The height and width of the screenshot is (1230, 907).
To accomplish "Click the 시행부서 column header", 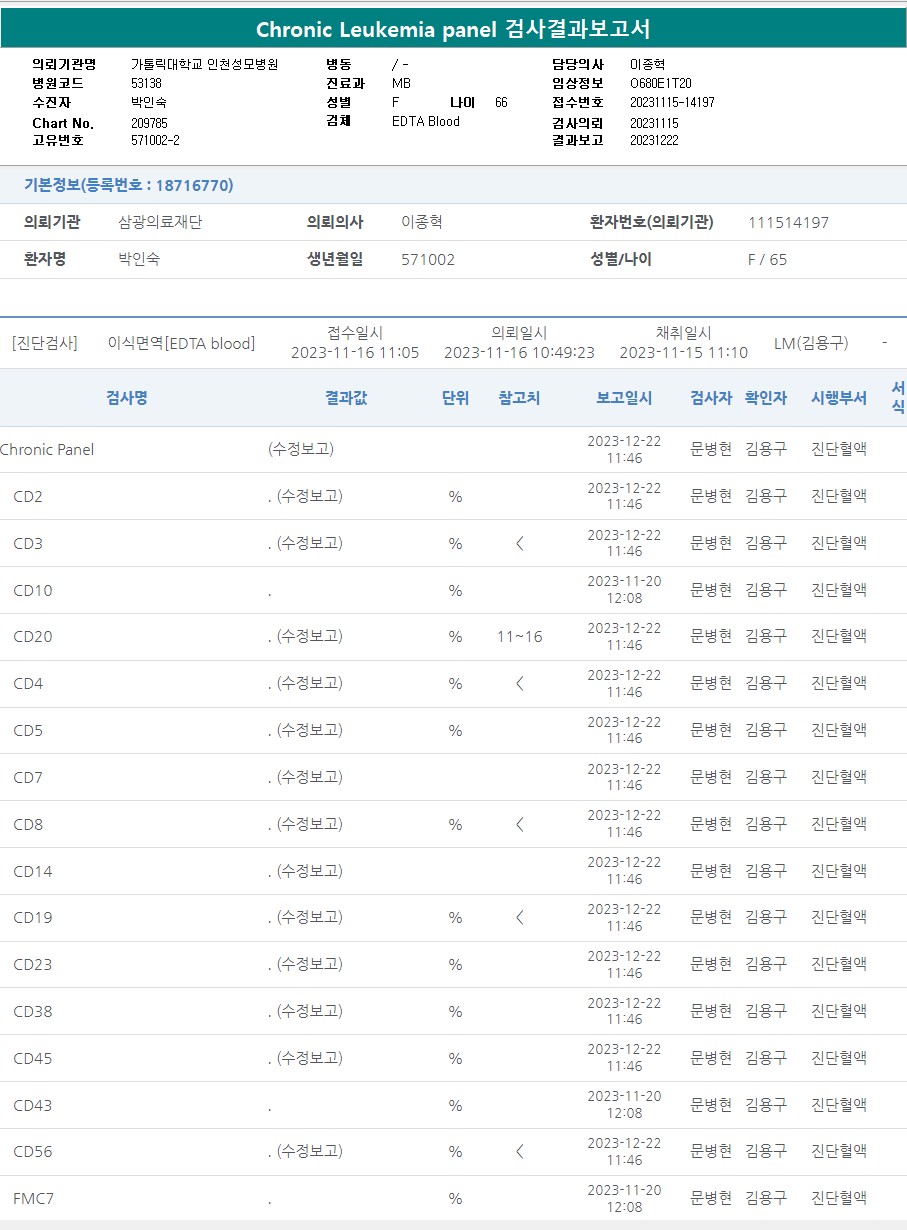I will [838, 398].
